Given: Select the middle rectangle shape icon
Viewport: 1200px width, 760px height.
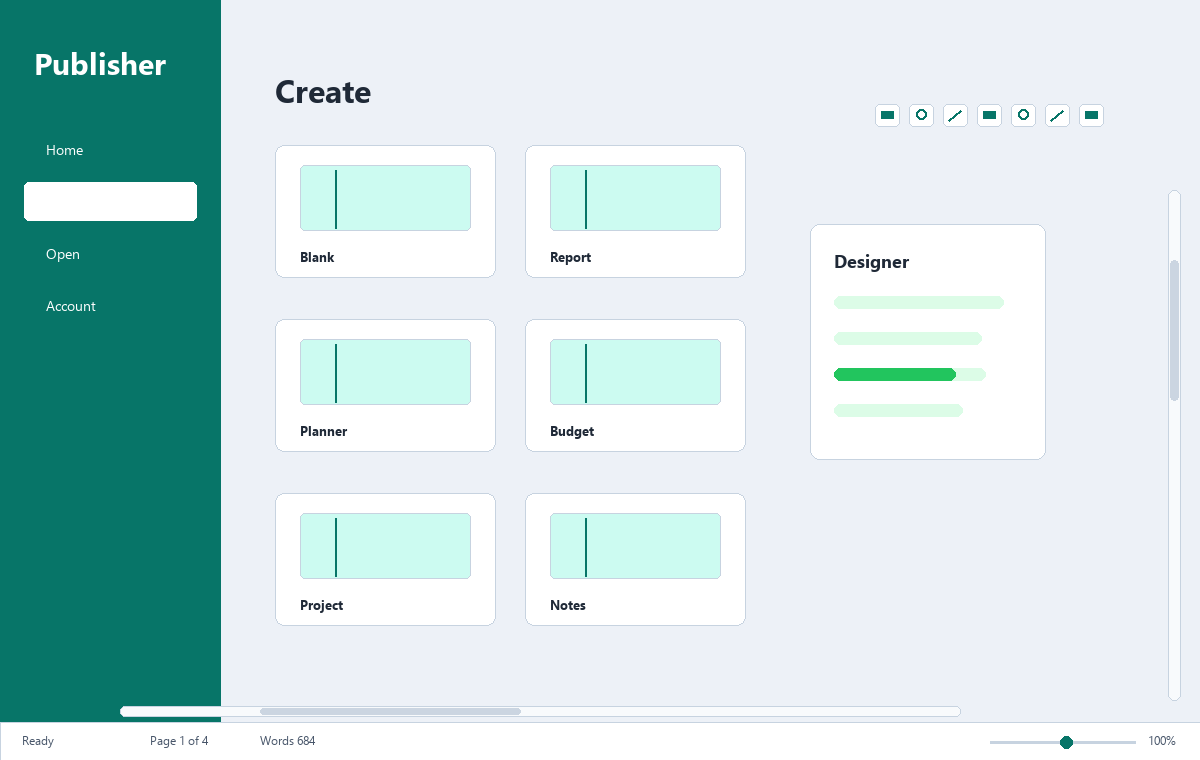Looking at the screenshot, I should 989,115.
